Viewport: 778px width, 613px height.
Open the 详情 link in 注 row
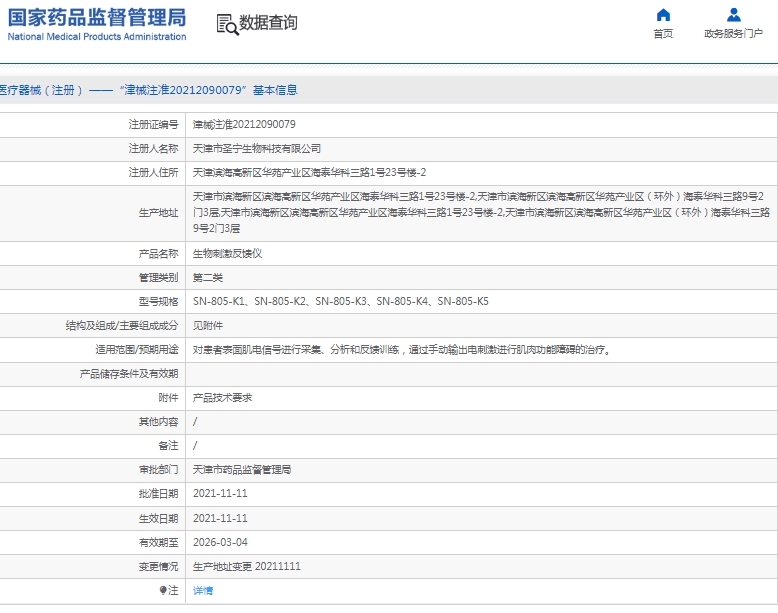click(203, 590)
